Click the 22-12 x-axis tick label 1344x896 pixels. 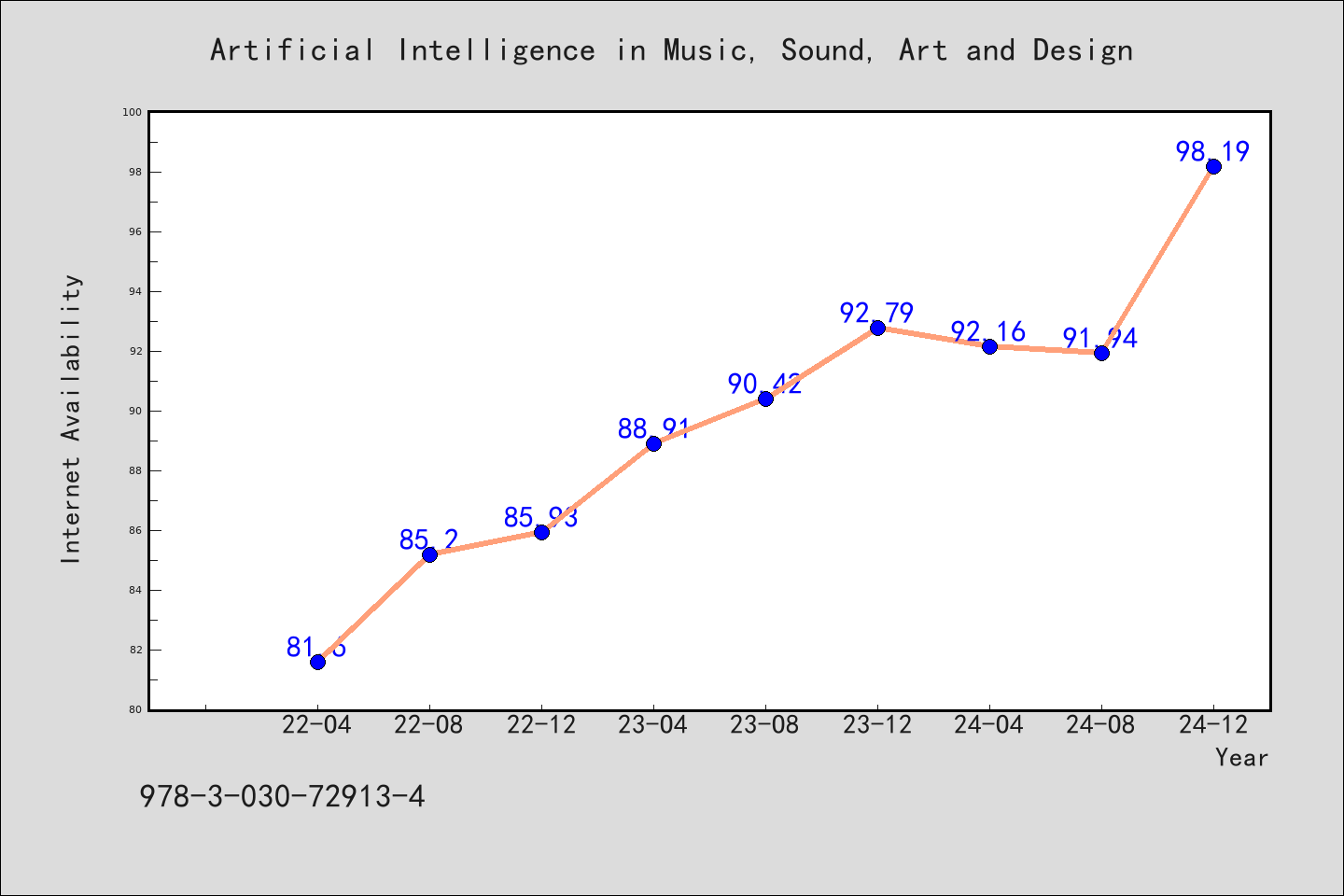coord(541,724)
